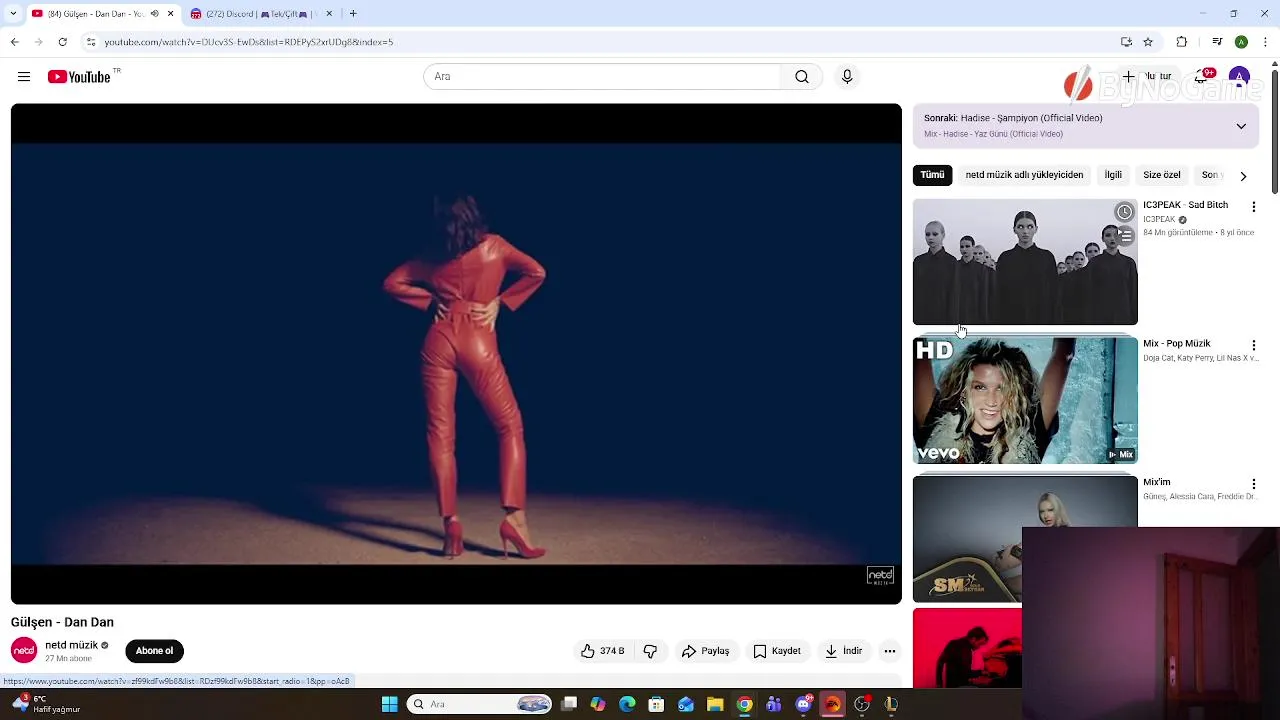Open the YouTube notifications bell
This screenshot has width=1280, height=720.
[1201, 77]
